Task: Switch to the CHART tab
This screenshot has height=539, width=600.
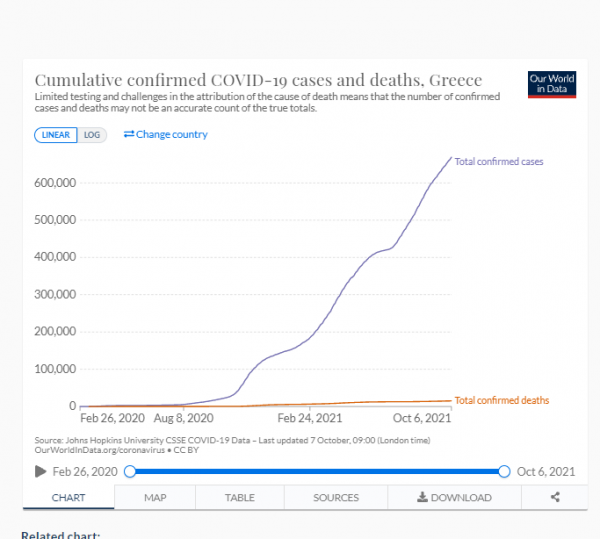Action: point(68,497)
